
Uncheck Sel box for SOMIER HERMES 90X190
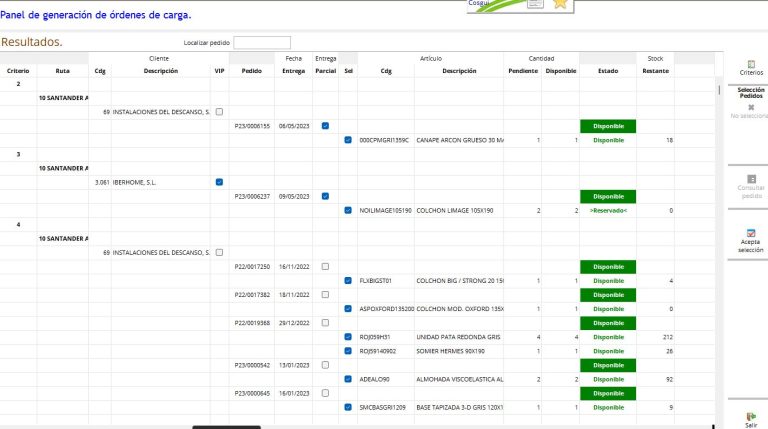pos(348,351)
